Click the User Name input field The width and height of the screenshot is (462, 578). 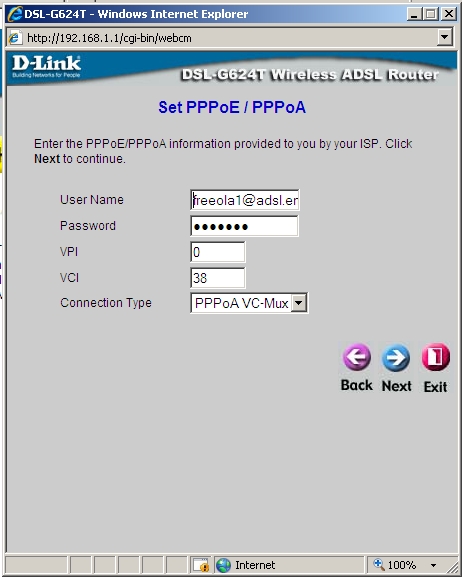point(245,200)
